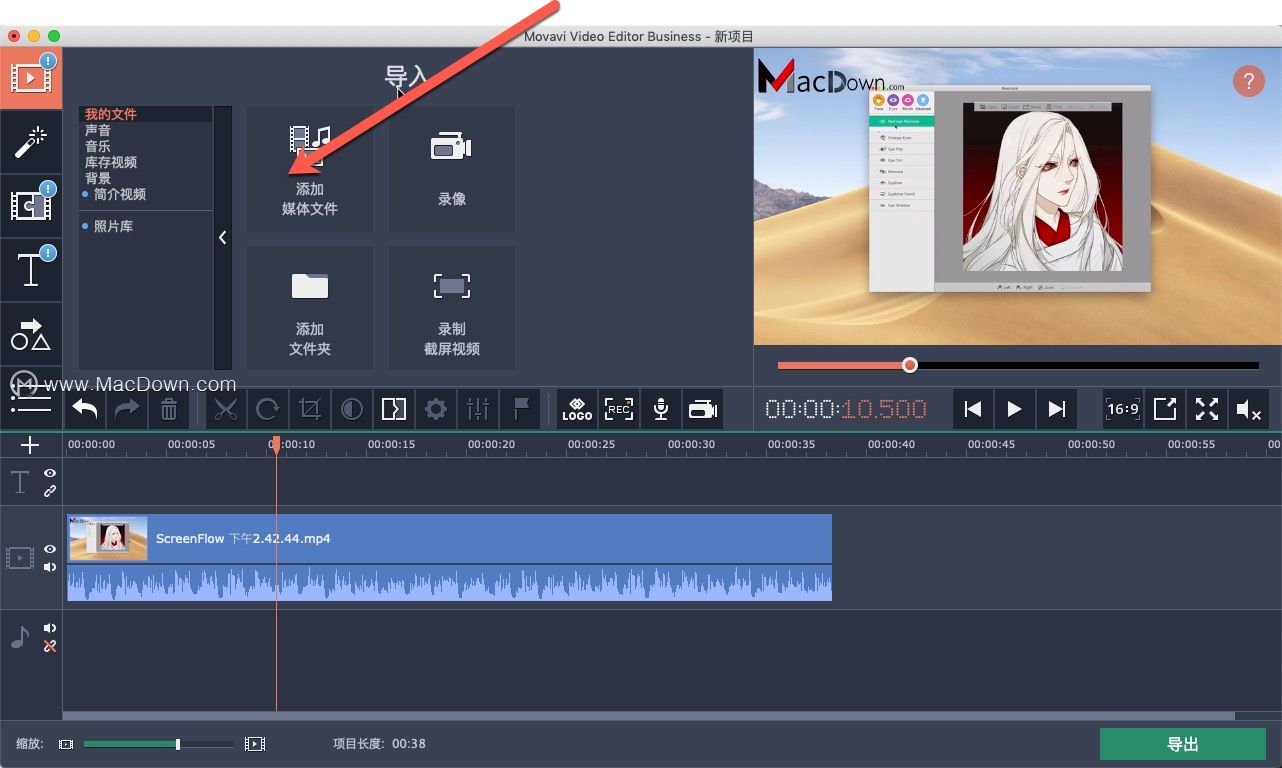Toggle title track link icon

[50, 491]
